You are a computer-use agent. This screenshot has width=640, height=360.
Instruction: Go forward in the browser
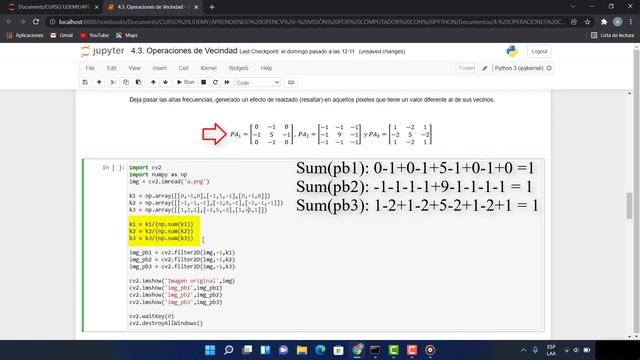point(22,22)
